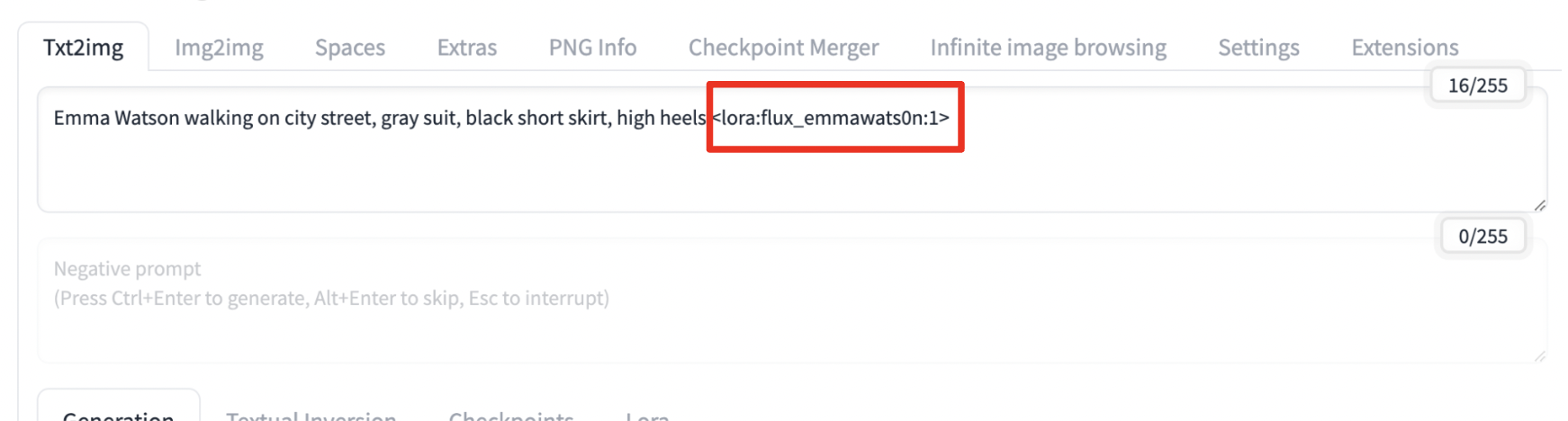The height and width of the screenshot is (421, 1568).
Task: Open the Textual Inversion sub-tab
Action: click(x=311, y=415)
